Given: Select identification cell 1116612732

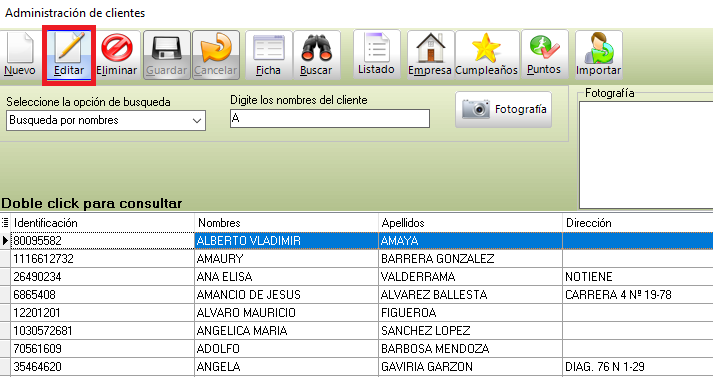Looking at the screenshot, I should coord(102,259).
